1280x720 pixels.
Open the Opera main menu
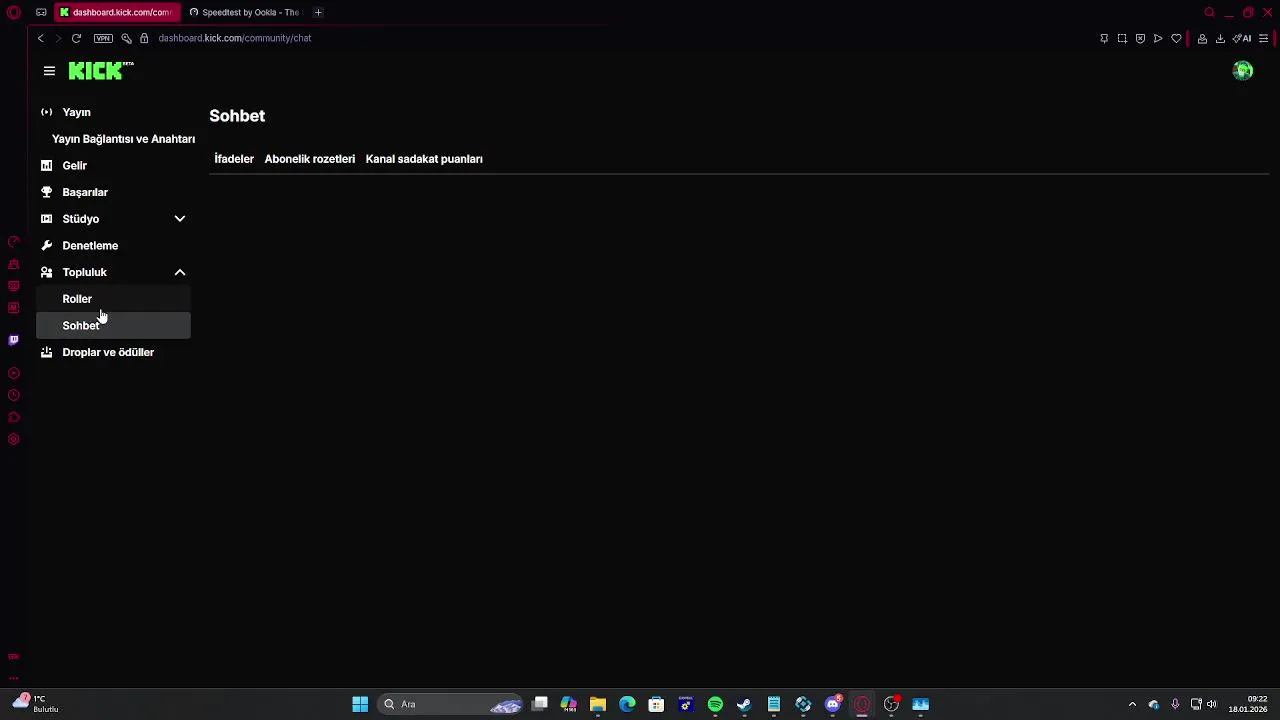click(13, 12)
